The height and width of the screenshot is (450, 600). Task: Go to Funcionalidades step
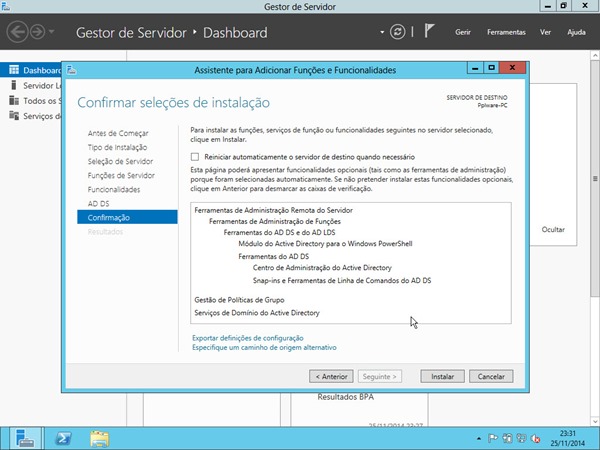[x=114, y=189]
